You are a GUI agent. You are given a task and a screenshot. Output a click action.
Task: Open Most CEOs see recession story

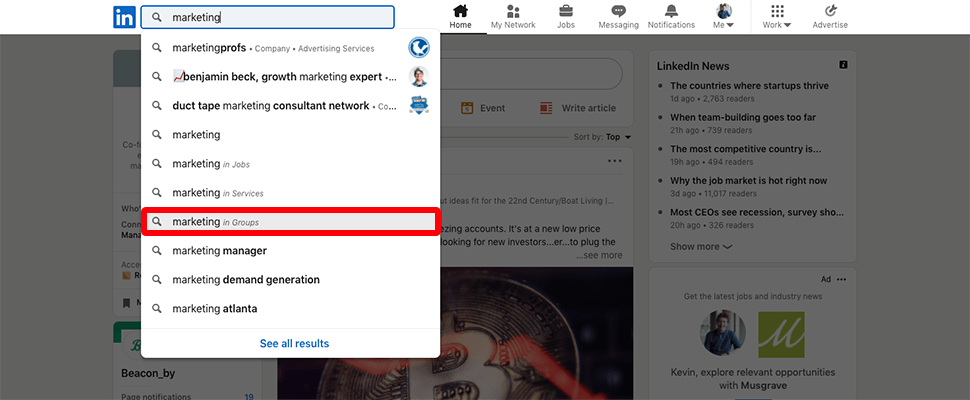pos(757,213)
